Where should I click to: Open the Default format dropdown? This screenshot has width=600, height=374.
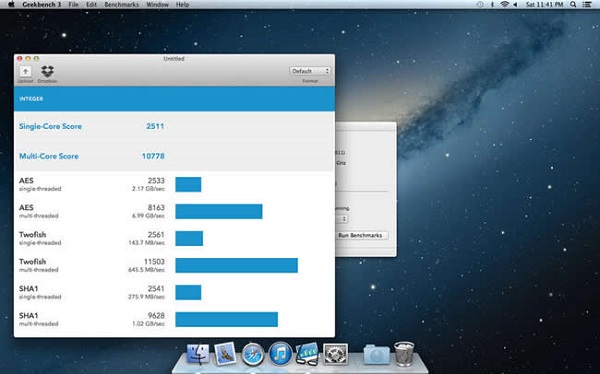click(310, 71)
